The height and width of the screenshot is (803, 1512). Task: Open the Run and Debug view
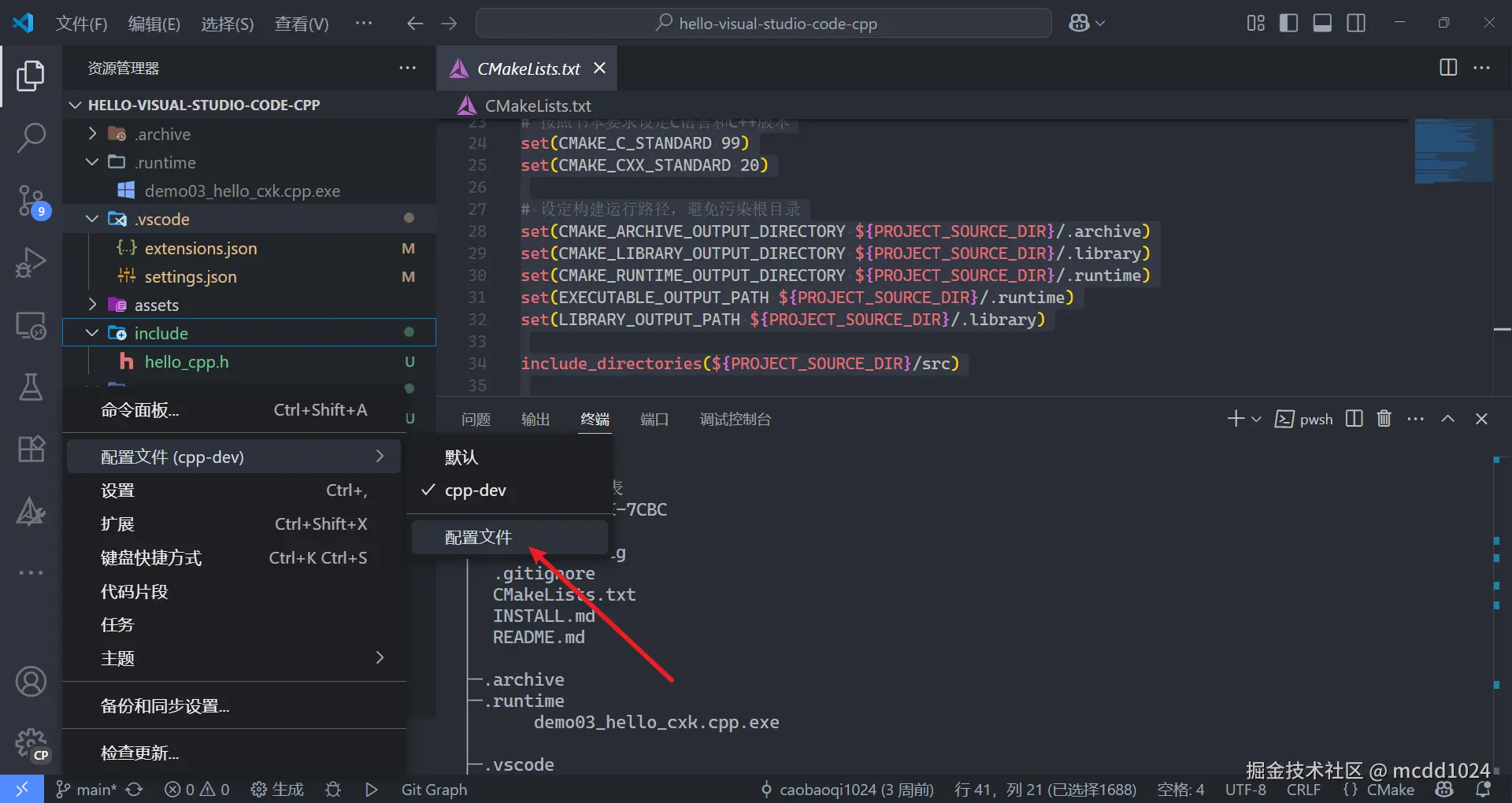click(31, 263)
